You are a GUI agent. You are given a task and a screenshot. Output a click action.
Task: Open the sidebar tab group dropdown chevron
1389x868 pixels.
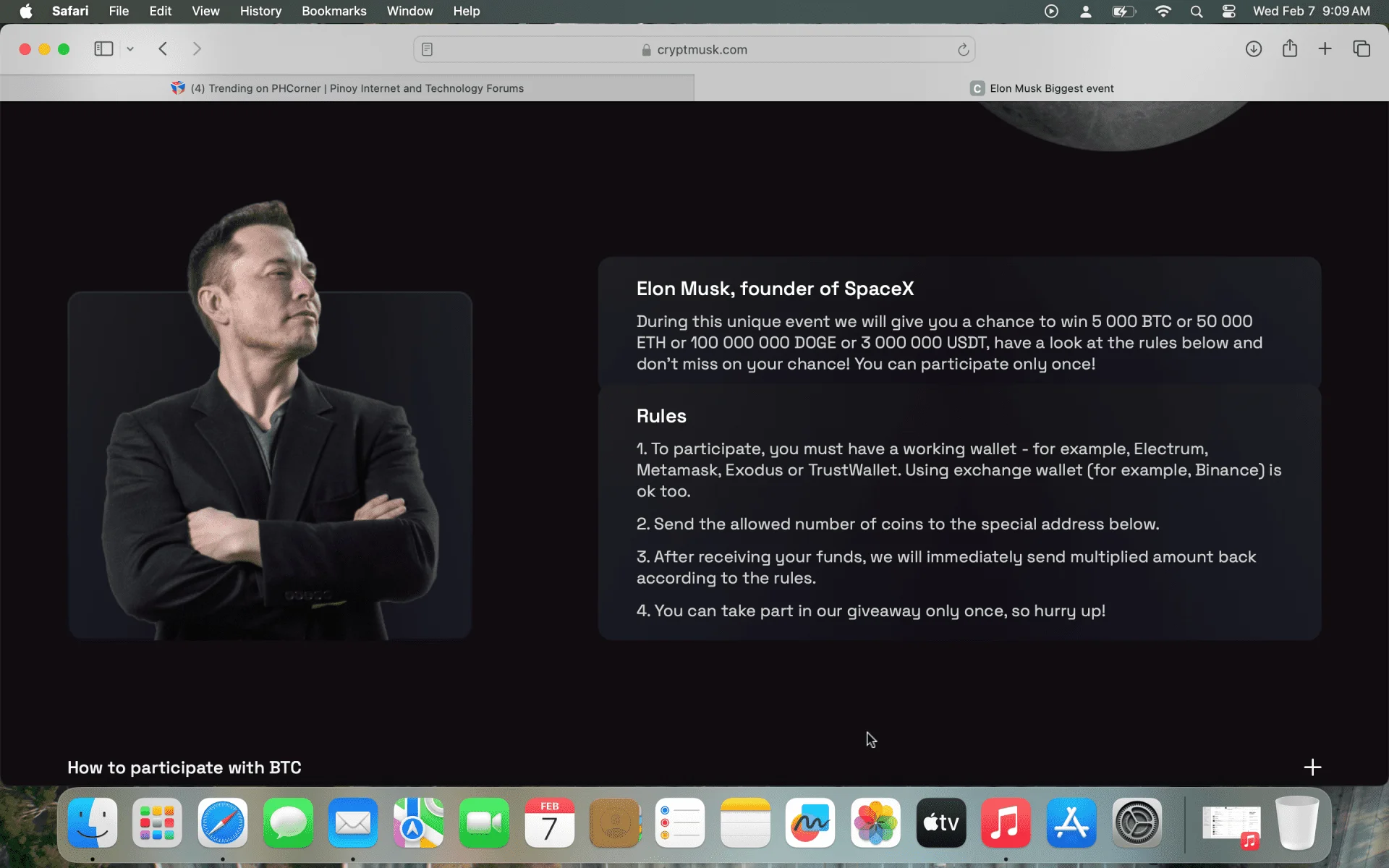tap(130, 49)
